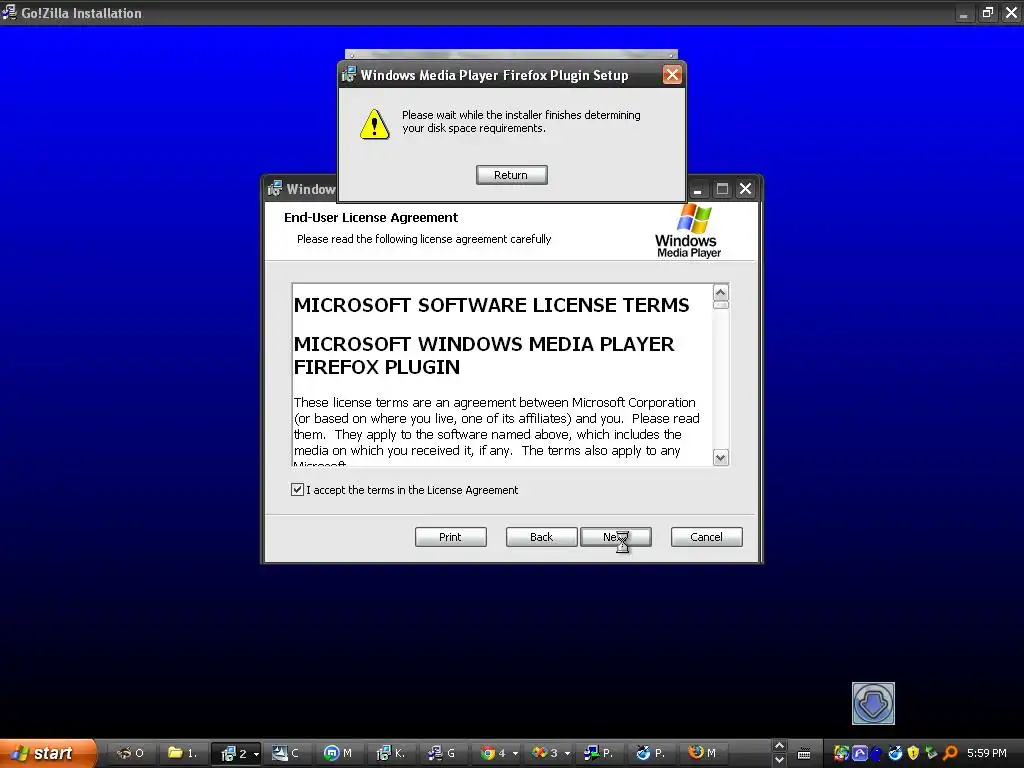Image resolution: width=1024 pixels, height=768 pixels.
Task: Click installer taskbar item labeled K.
Action: coord(391,754)
